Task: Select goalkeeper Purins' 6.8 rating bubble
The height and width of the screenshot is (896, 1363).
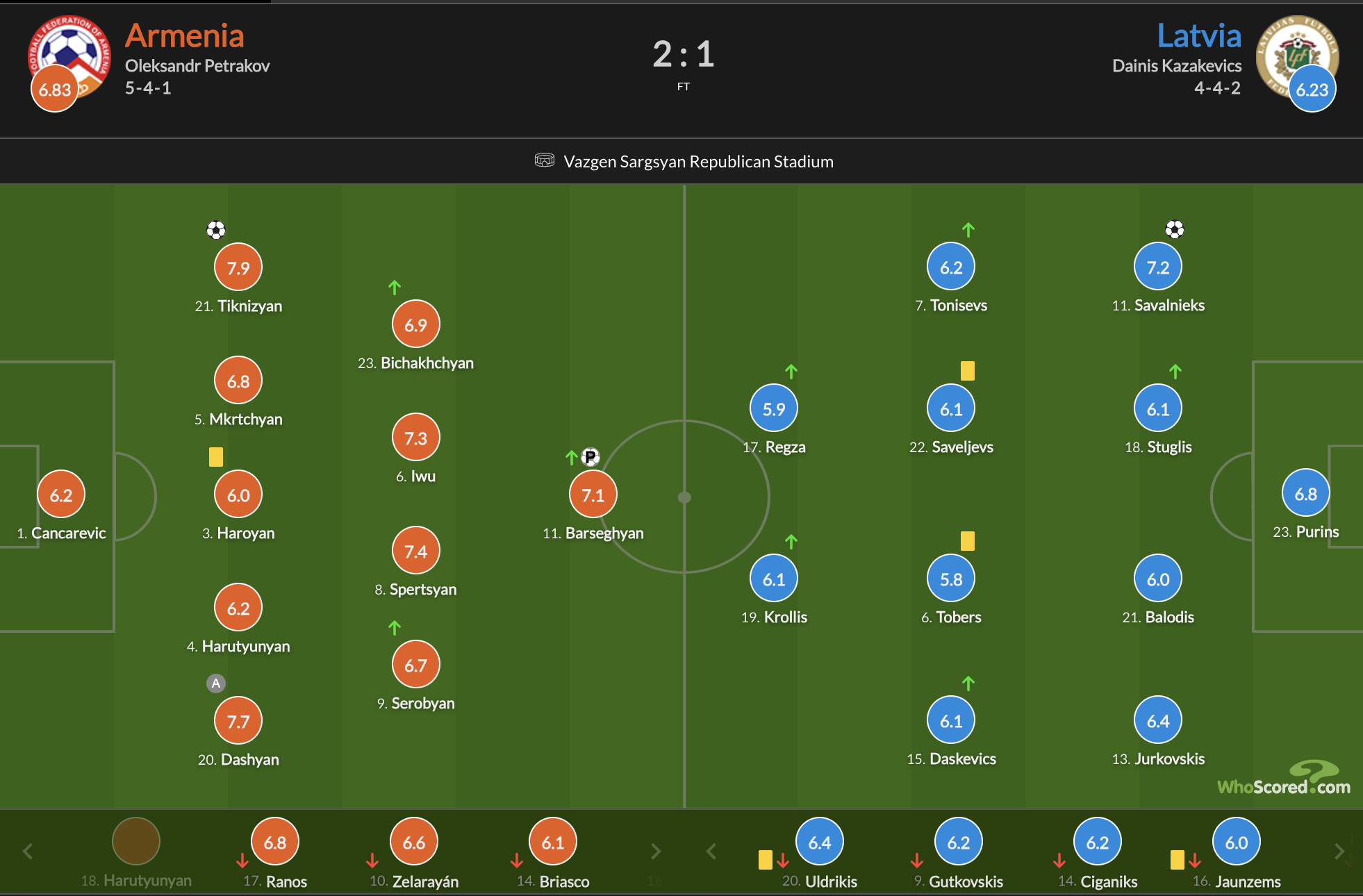Action: (1305, 494)
